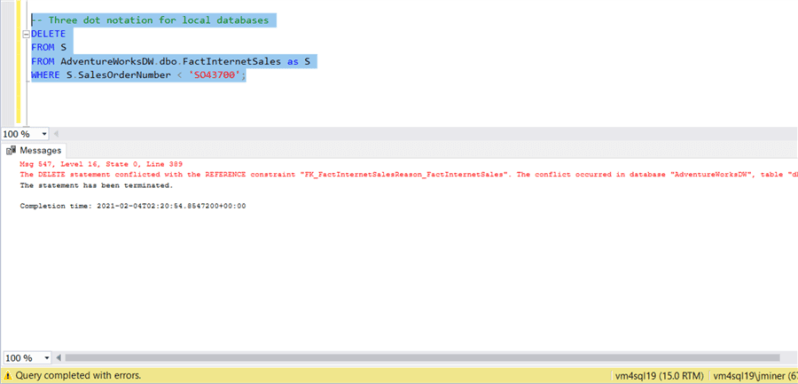
Task: Click the vm4sql19\jminer login status item
Action: pyautogui.click(x=755, y=376)
